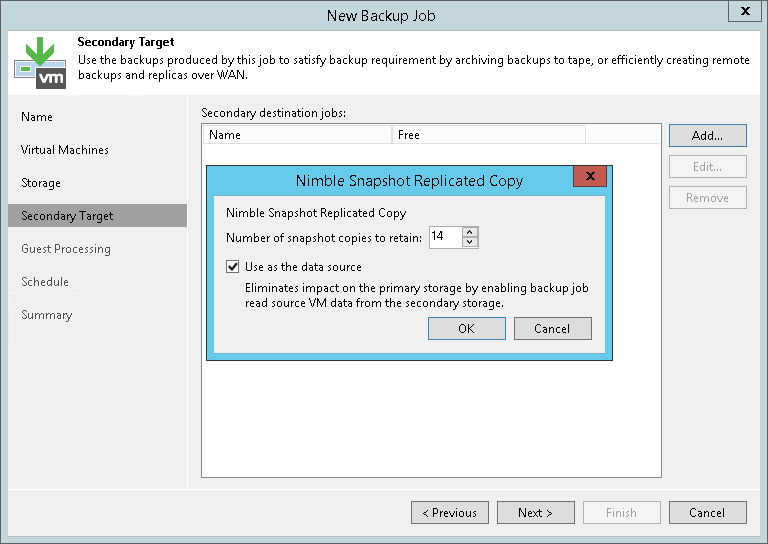
Task: Sort by Name column header
Action: point(297,135)
